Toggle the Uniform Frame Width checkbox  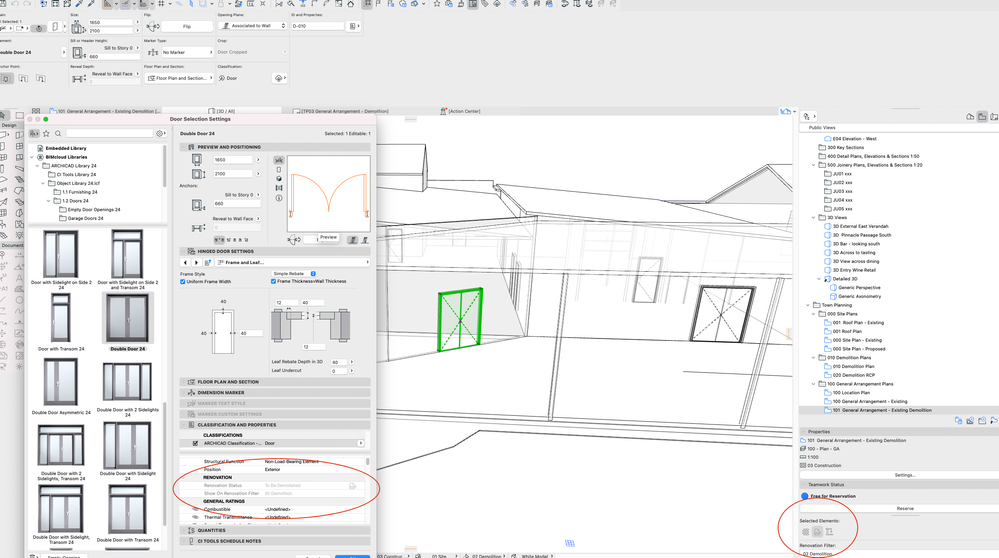coord(183,282)
